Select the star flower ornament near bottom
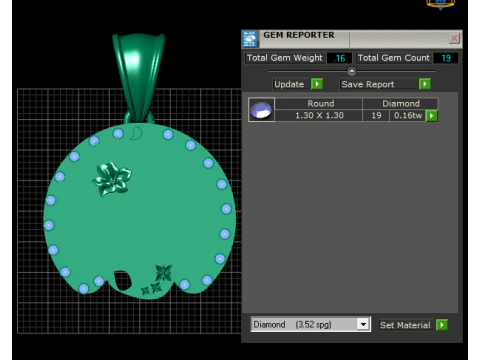Screen dimensions: 480x360 pyautogui.click(x=164, y=273)
